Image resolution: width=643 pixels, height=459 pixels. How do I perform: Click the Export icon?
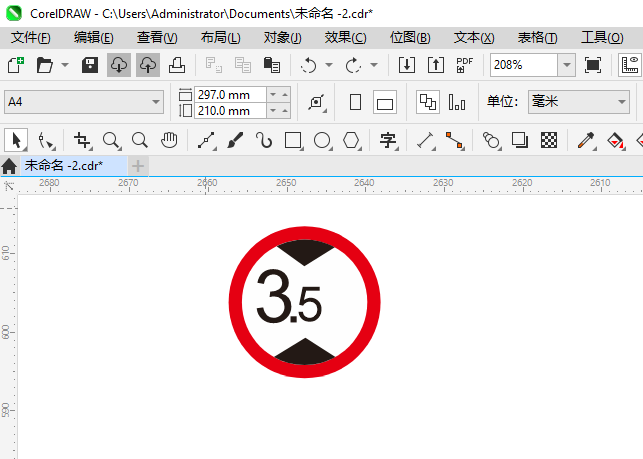pyautogui.click(x=436, y=65)
